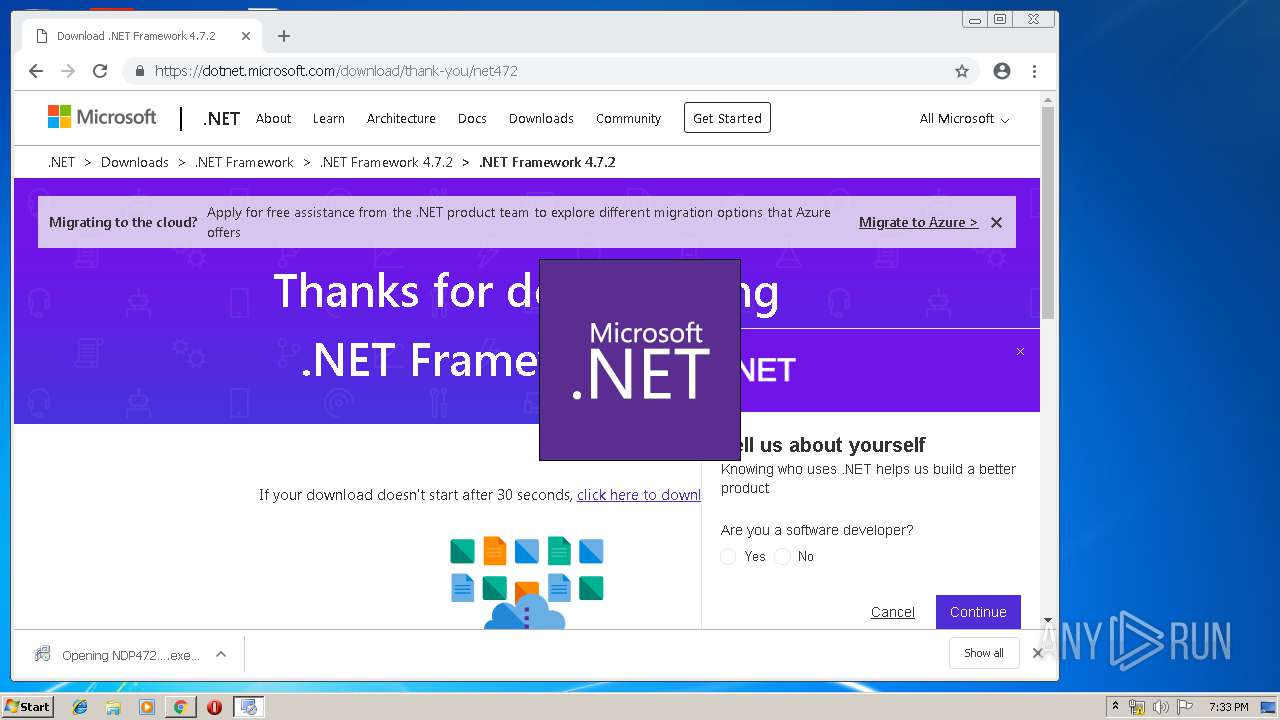This screenshot has width=1280, height=720.
Task: Go to .NET Framework breadcrumb
Action: point(244,162)
